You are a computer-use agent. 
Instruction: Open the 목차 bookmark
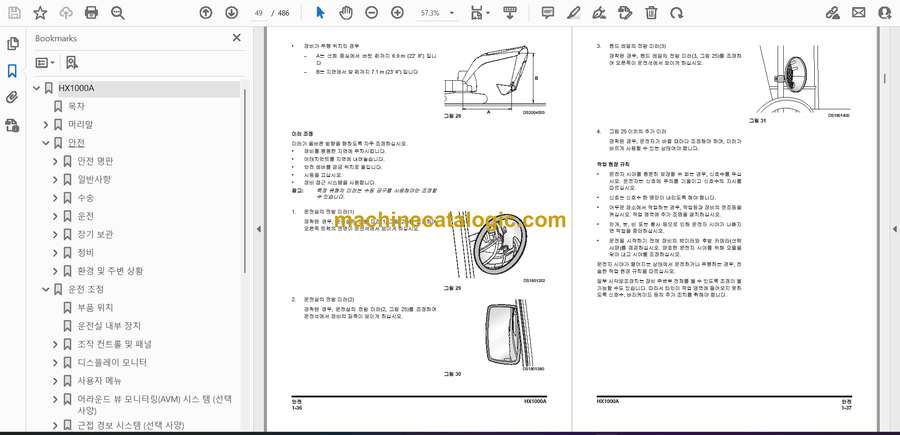point(76,106)
